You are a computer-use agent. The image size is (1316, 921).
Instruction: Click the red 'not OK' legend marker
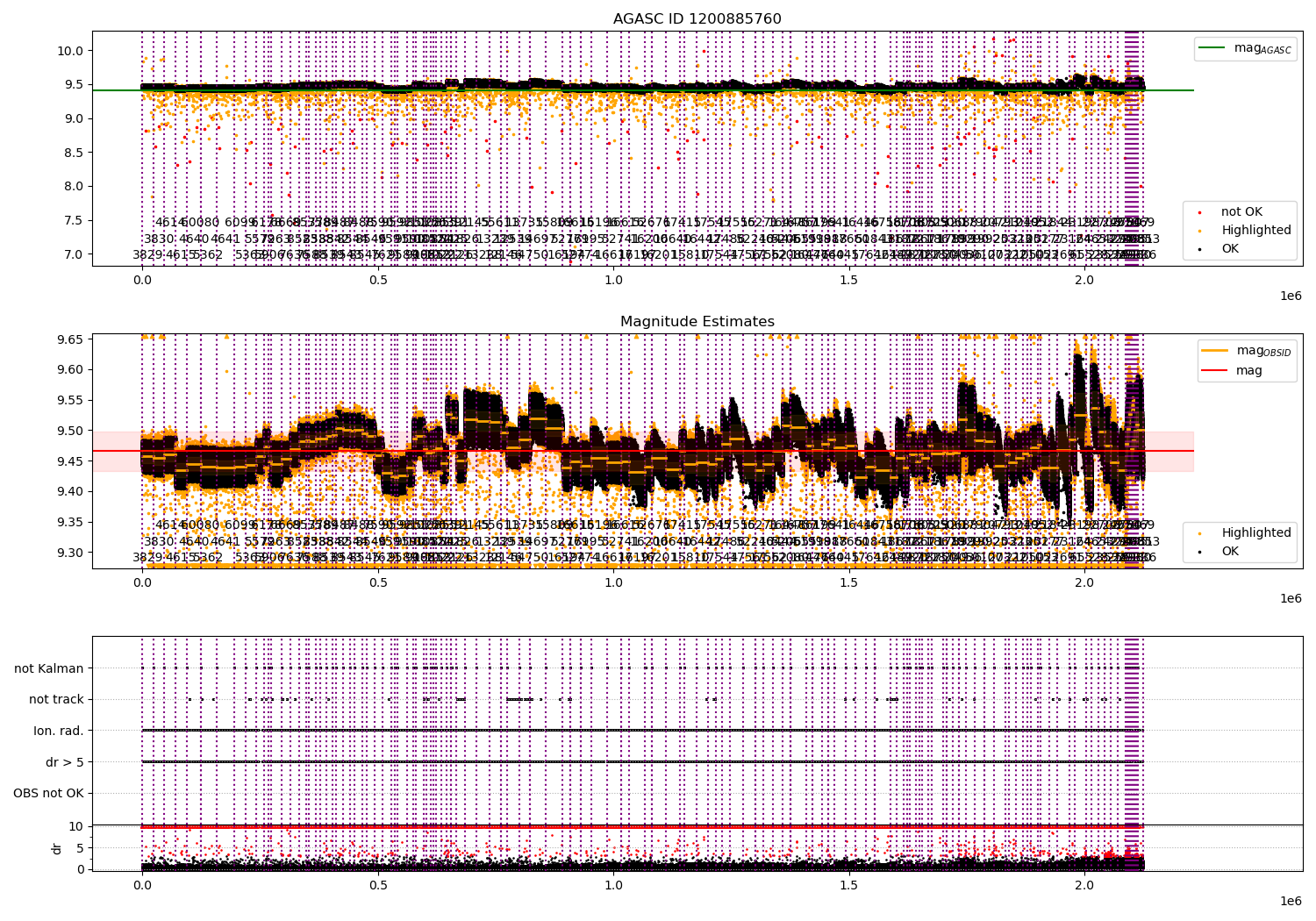(x=1200, y=212)
